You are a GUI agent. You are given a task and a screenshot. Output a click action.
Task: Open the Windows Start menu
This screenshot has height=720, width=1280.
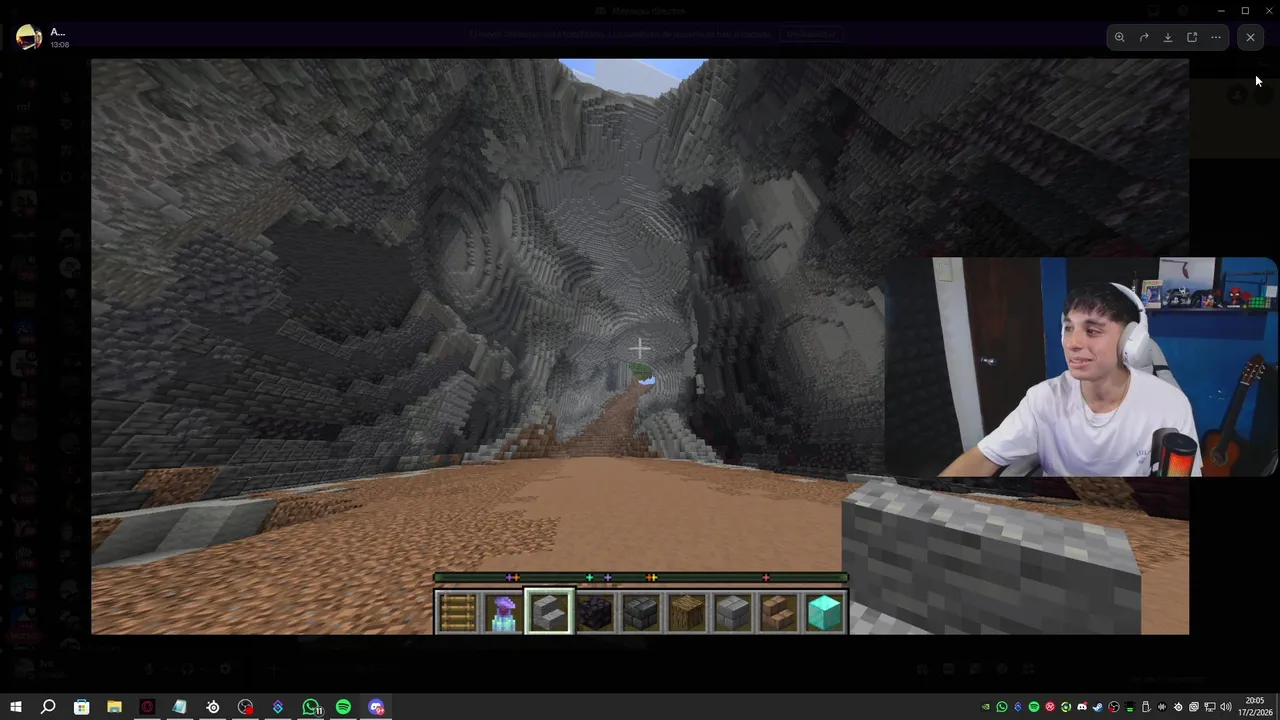(16, 707)
